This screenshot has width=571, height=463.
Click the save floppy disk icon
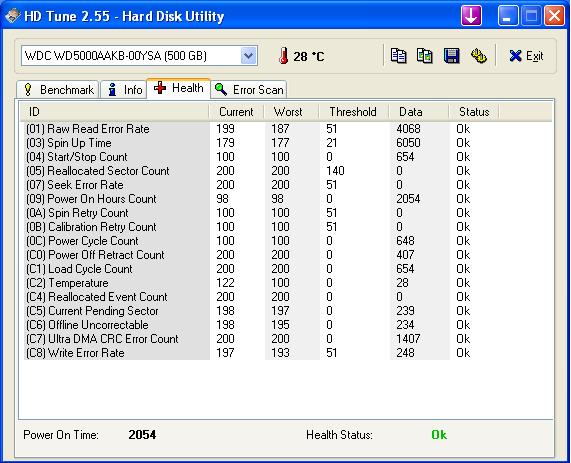pyautogui.click(x=452, y=56)
